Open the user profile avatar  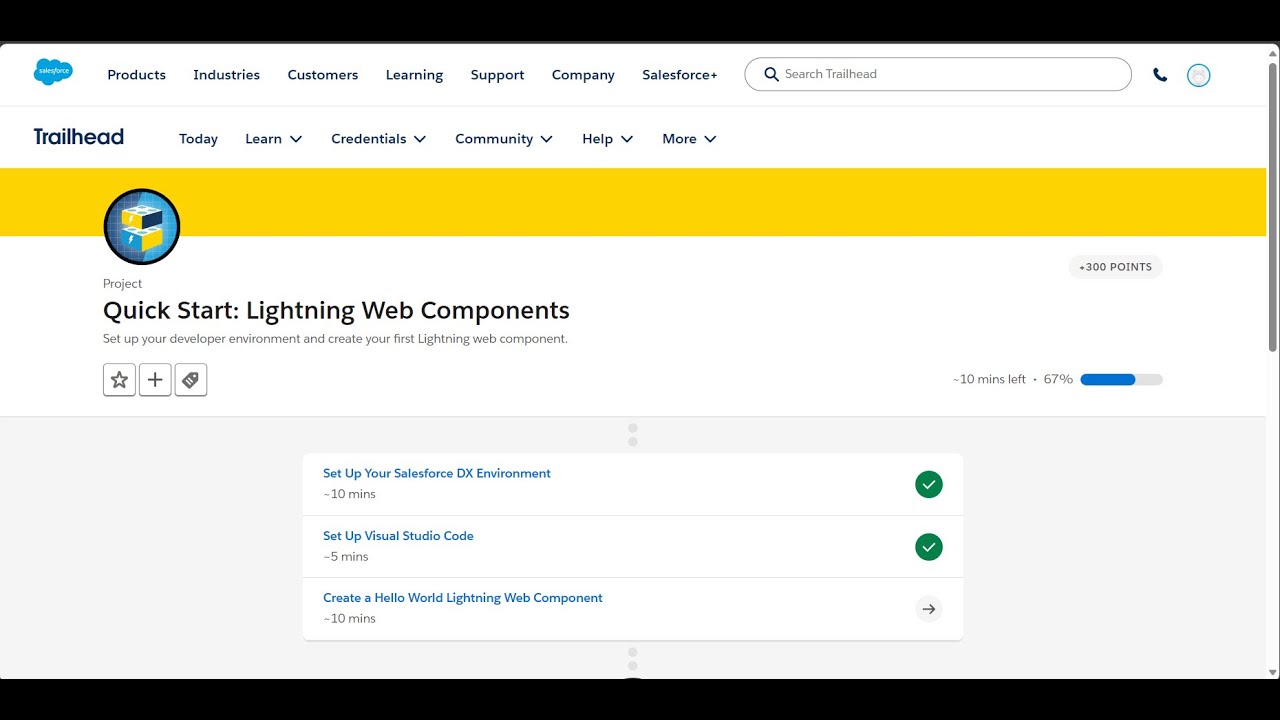point(1198,75)
